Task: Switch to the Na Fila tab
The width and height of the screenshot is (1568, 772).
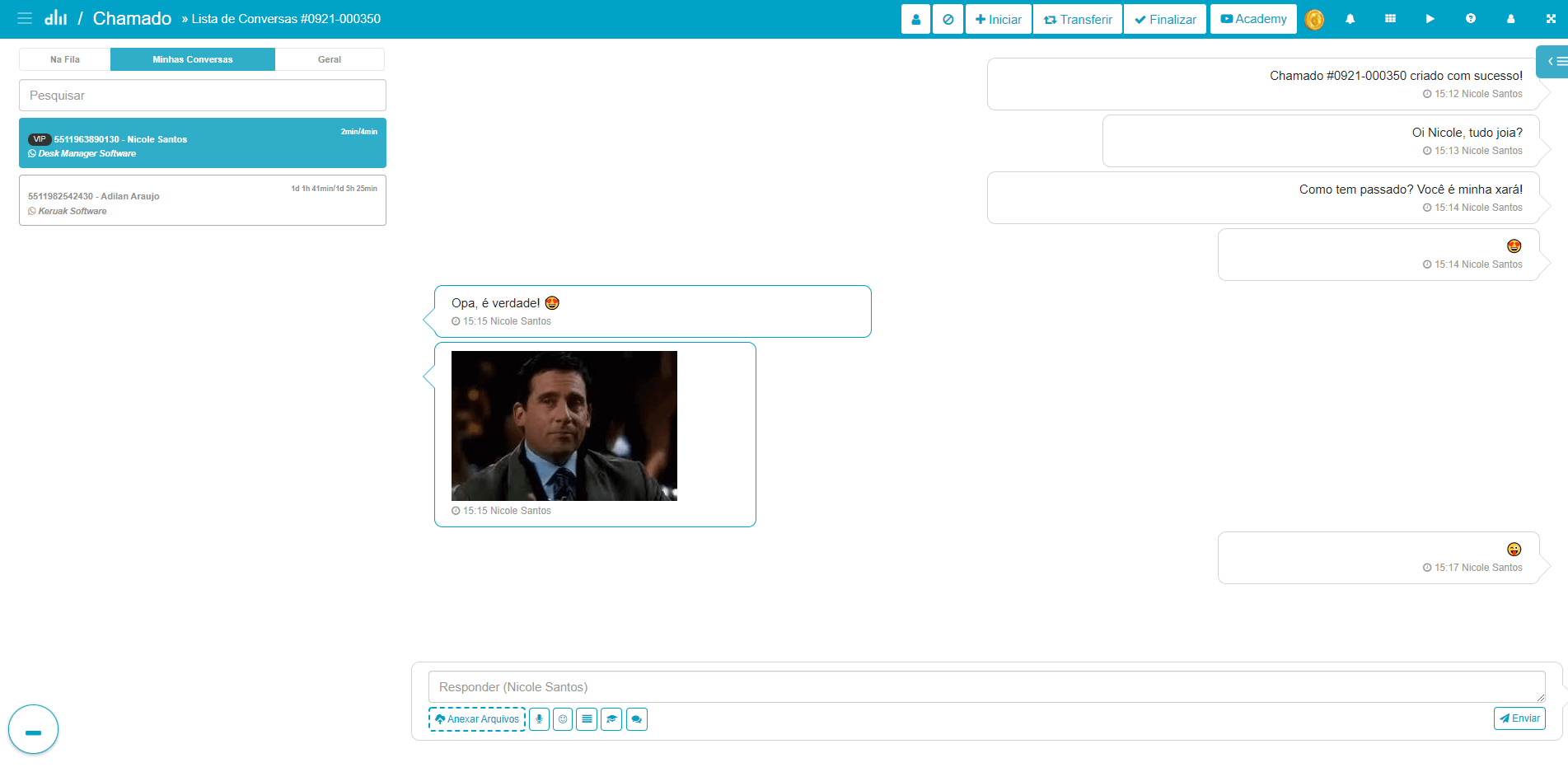Action: coord(65,59)
